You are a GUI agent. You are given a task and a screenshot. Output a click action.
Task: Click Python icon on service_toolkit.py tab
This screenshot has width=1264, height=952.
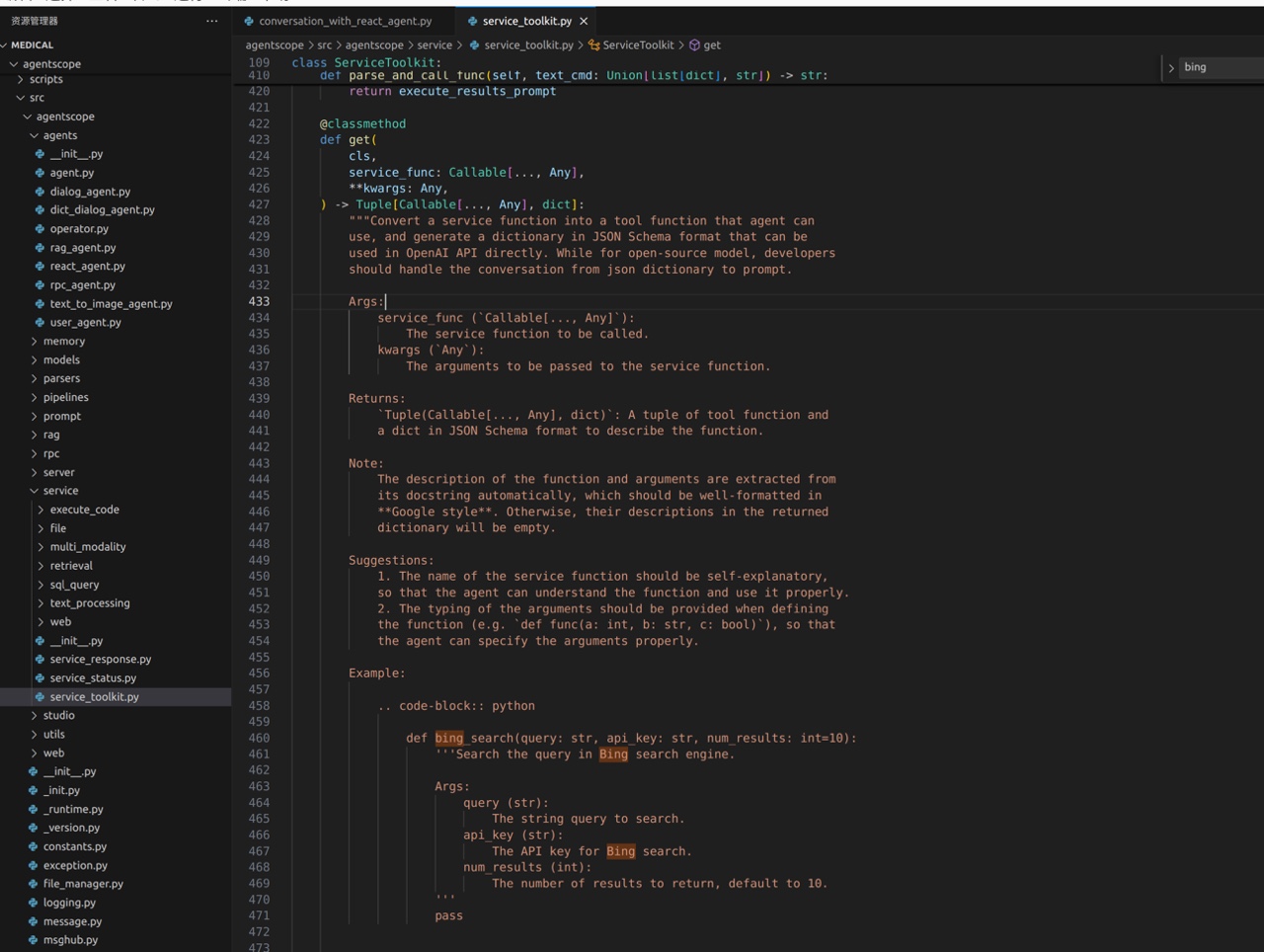click(x=472, y=21)
